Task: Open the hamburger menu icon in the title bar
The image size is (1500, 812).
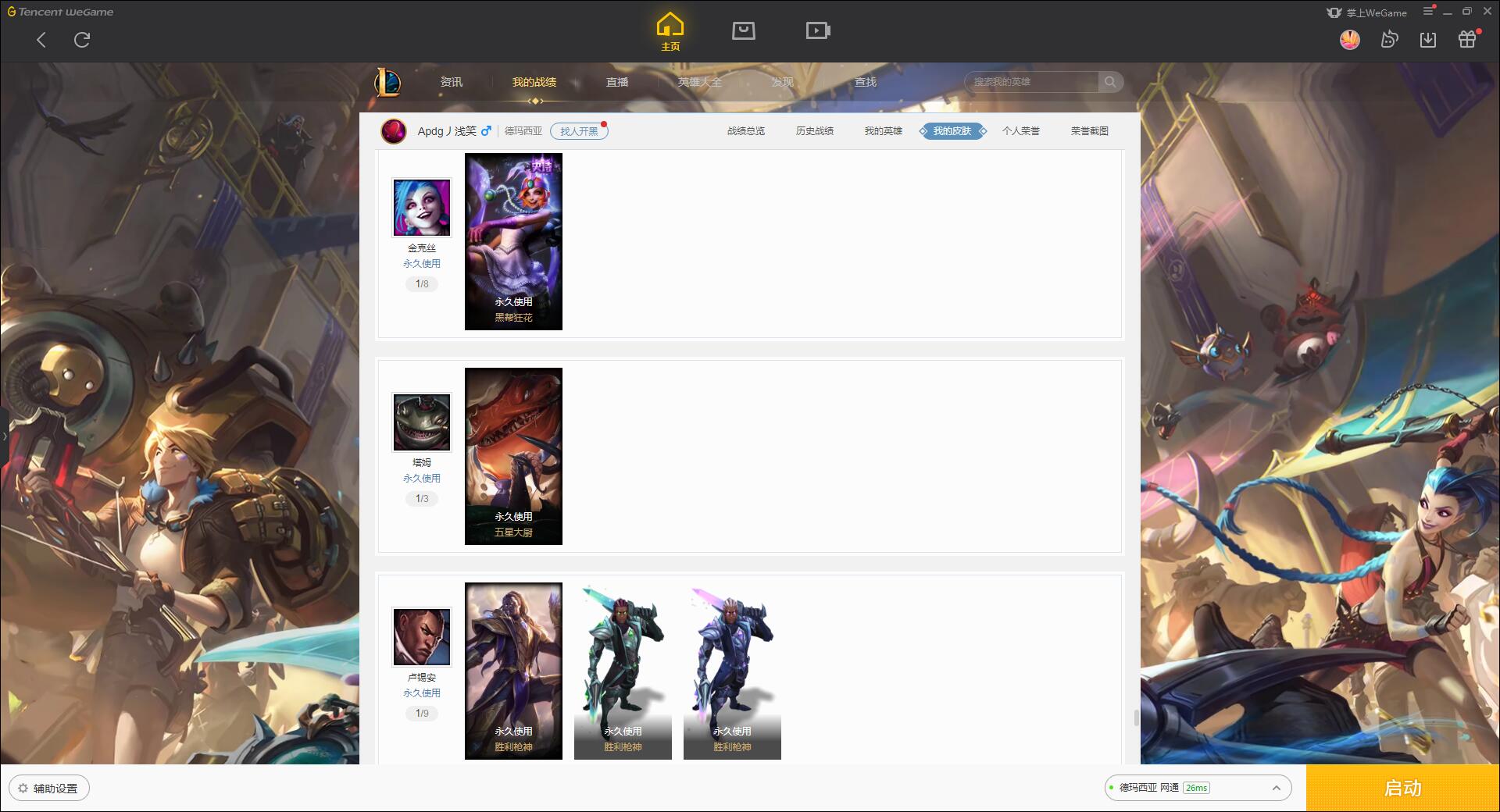Action: pyautogui.click(x=1428, y=12)
